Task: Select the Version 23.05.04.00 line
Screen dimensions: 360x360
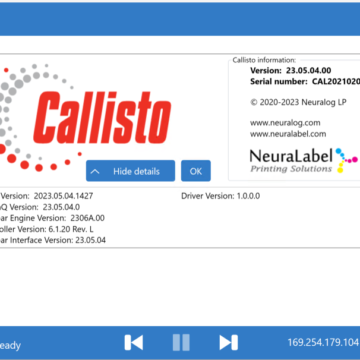Action: point(291,71)
